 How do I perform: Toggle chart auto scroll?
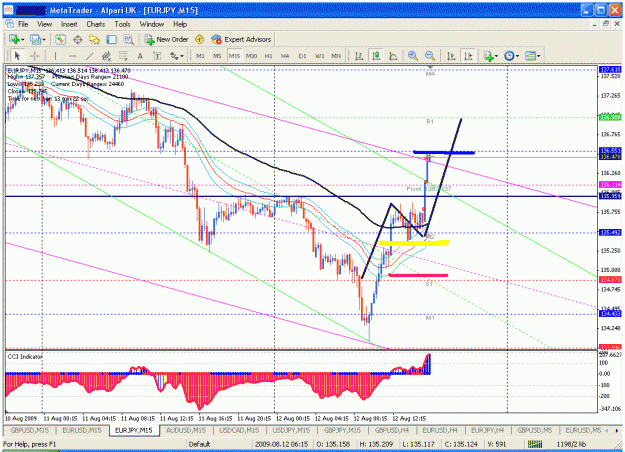[x=451, y=56]
